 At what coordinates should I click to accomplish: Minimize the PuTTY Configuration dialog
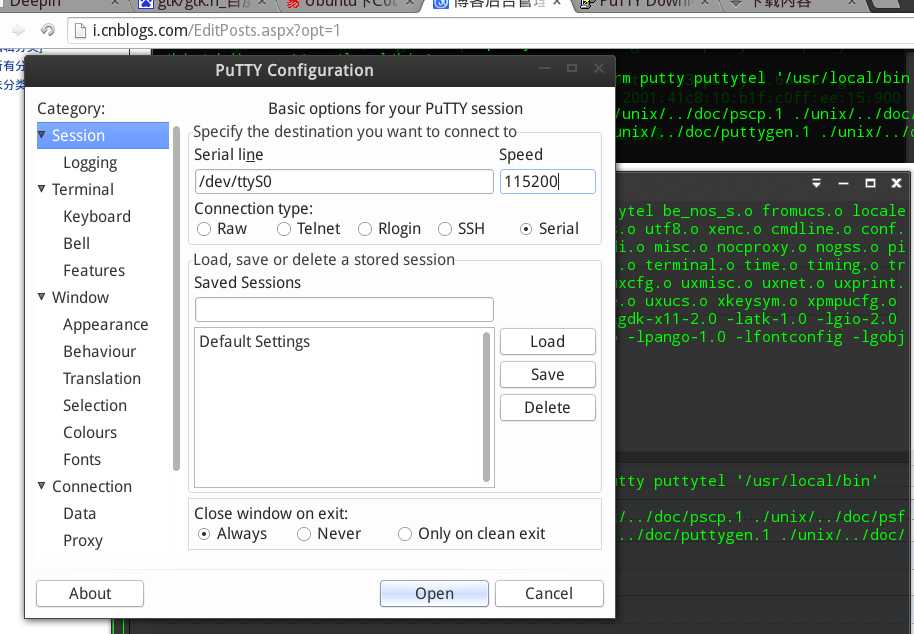544,68
